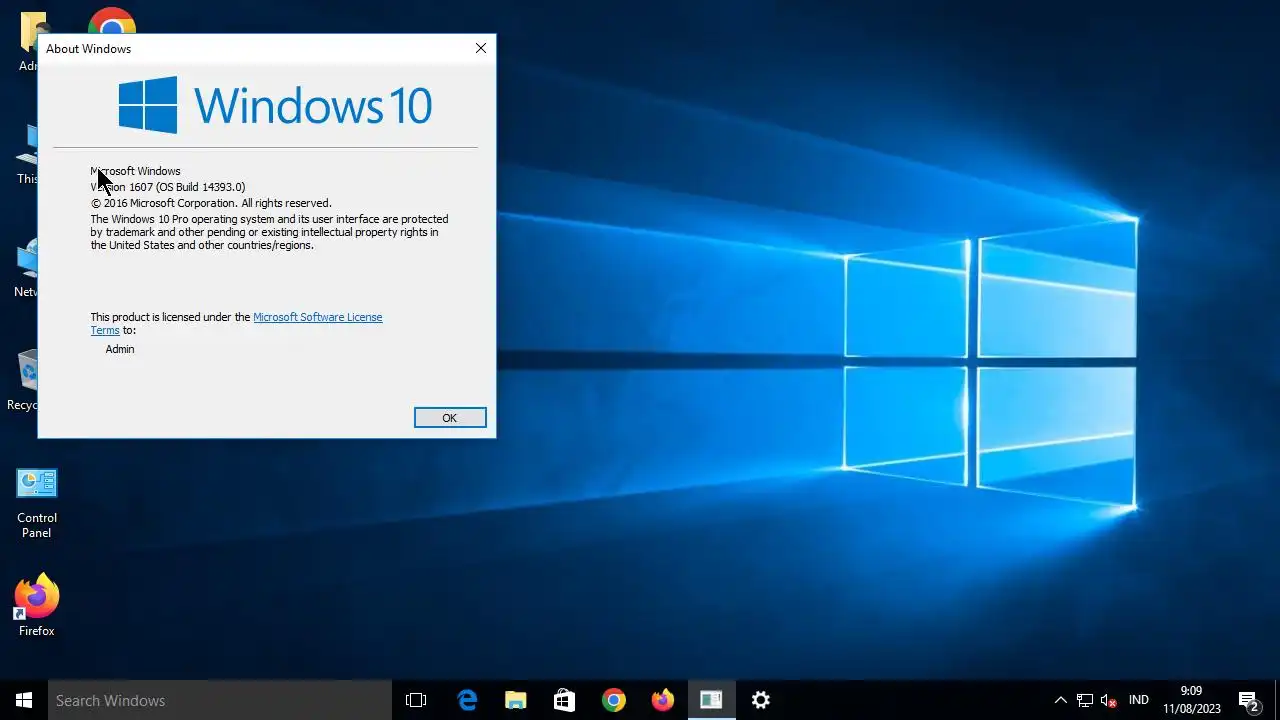
Task: Launch Chrome from the taskbar
Action: coord(613,700)
